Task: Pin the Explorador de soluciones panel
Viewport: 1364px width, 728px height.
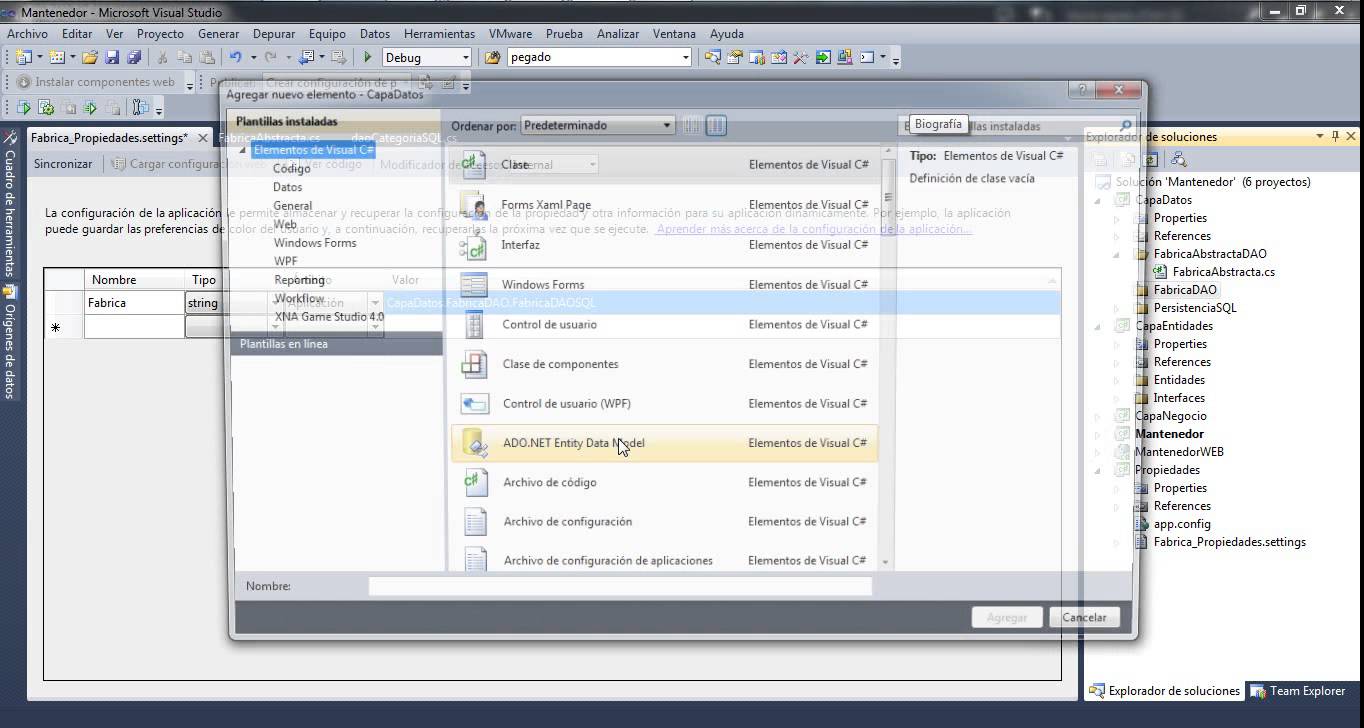Action: [x=1335, y=137]
